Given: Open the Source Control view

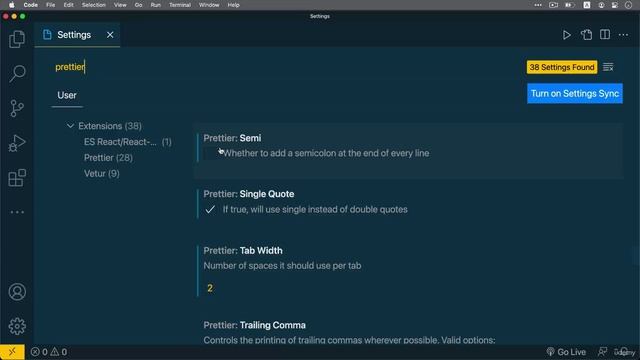Looking at the screenshot, I should [x=17, y=109].
